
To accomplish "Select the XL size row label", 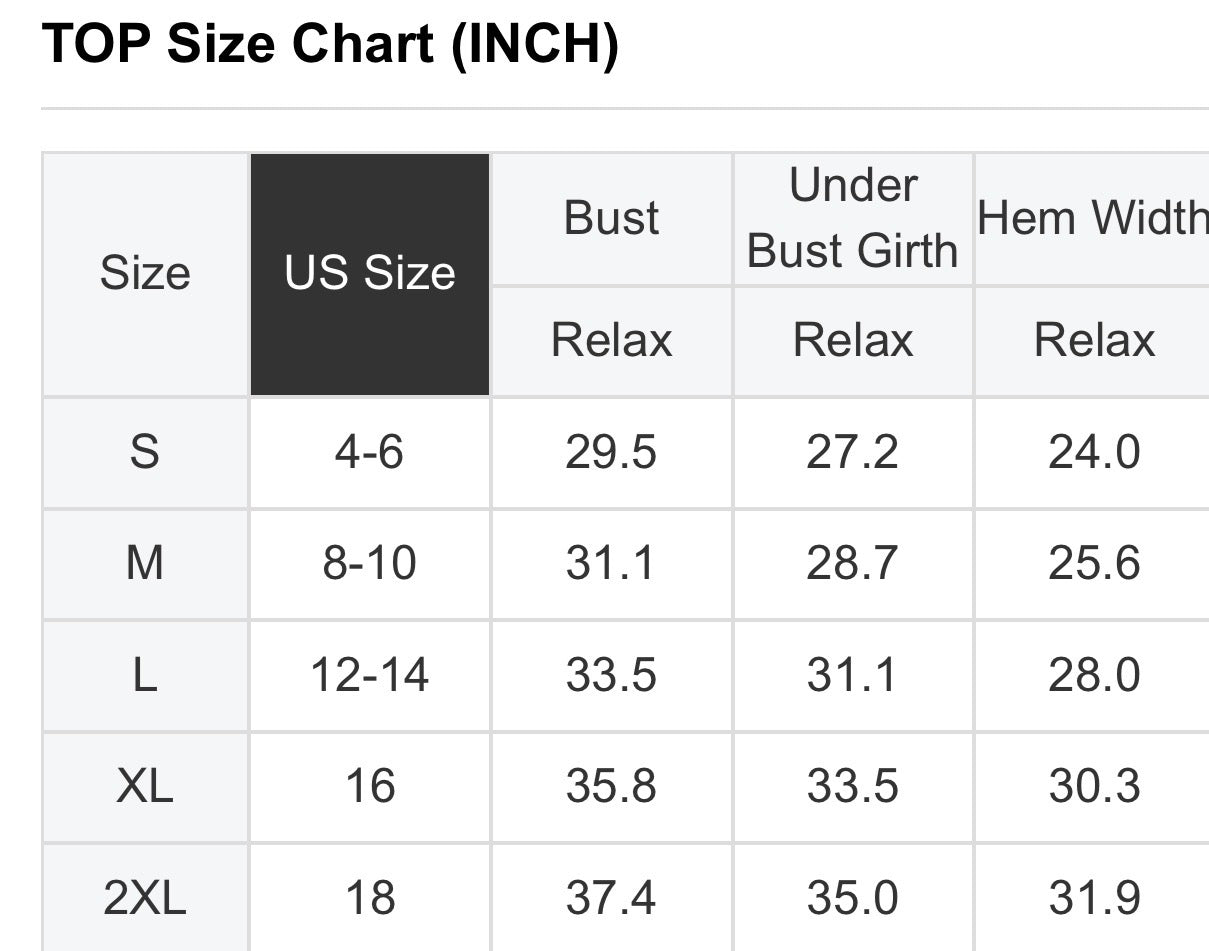I will click(x=145, y=787).
